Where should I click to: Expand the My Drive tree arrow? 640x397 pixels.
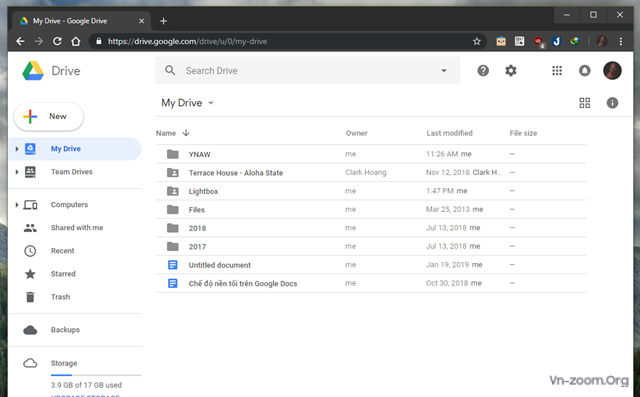17,149
